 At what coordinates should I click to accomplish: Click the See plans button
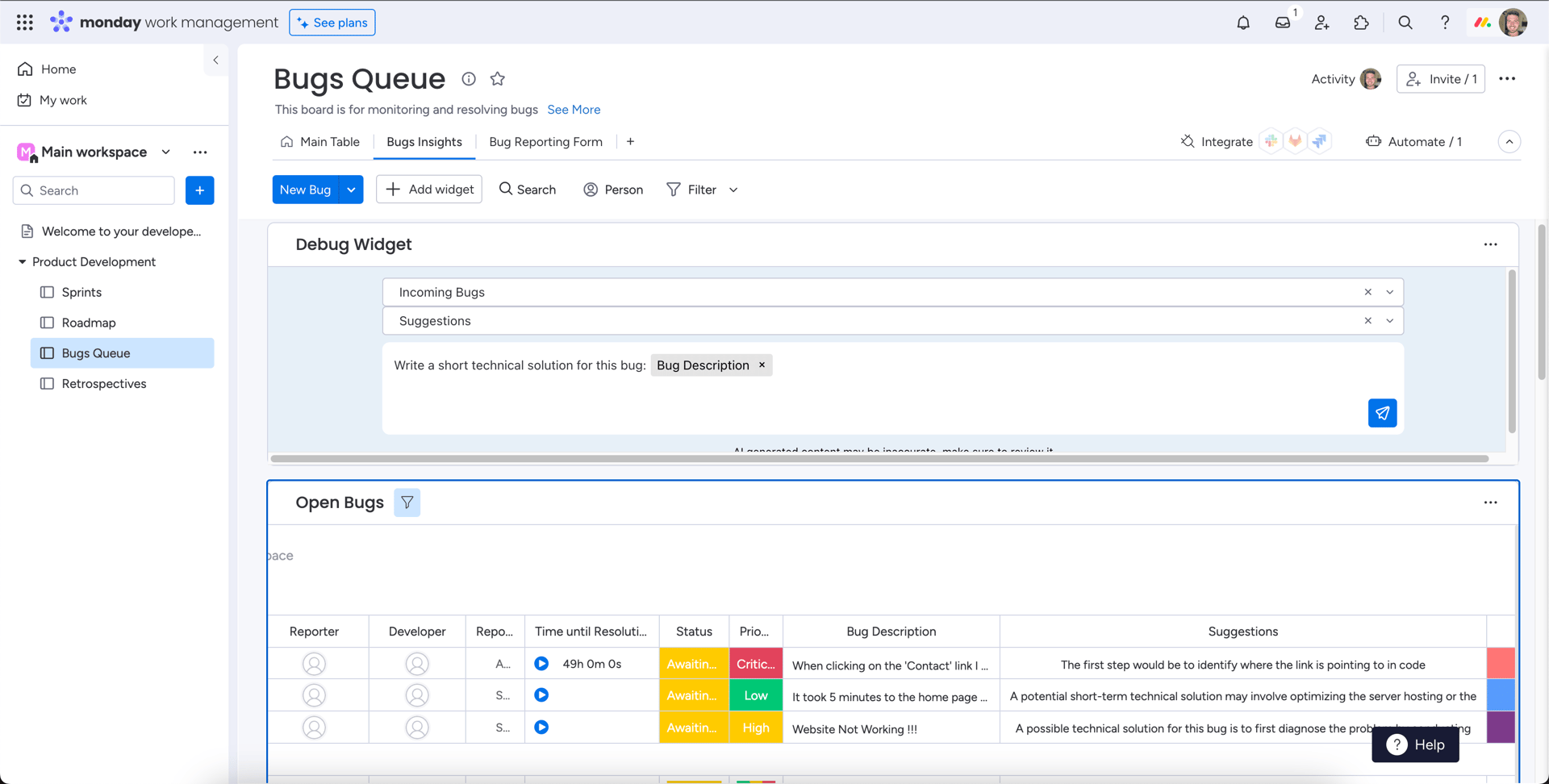[x=332, y=23]
